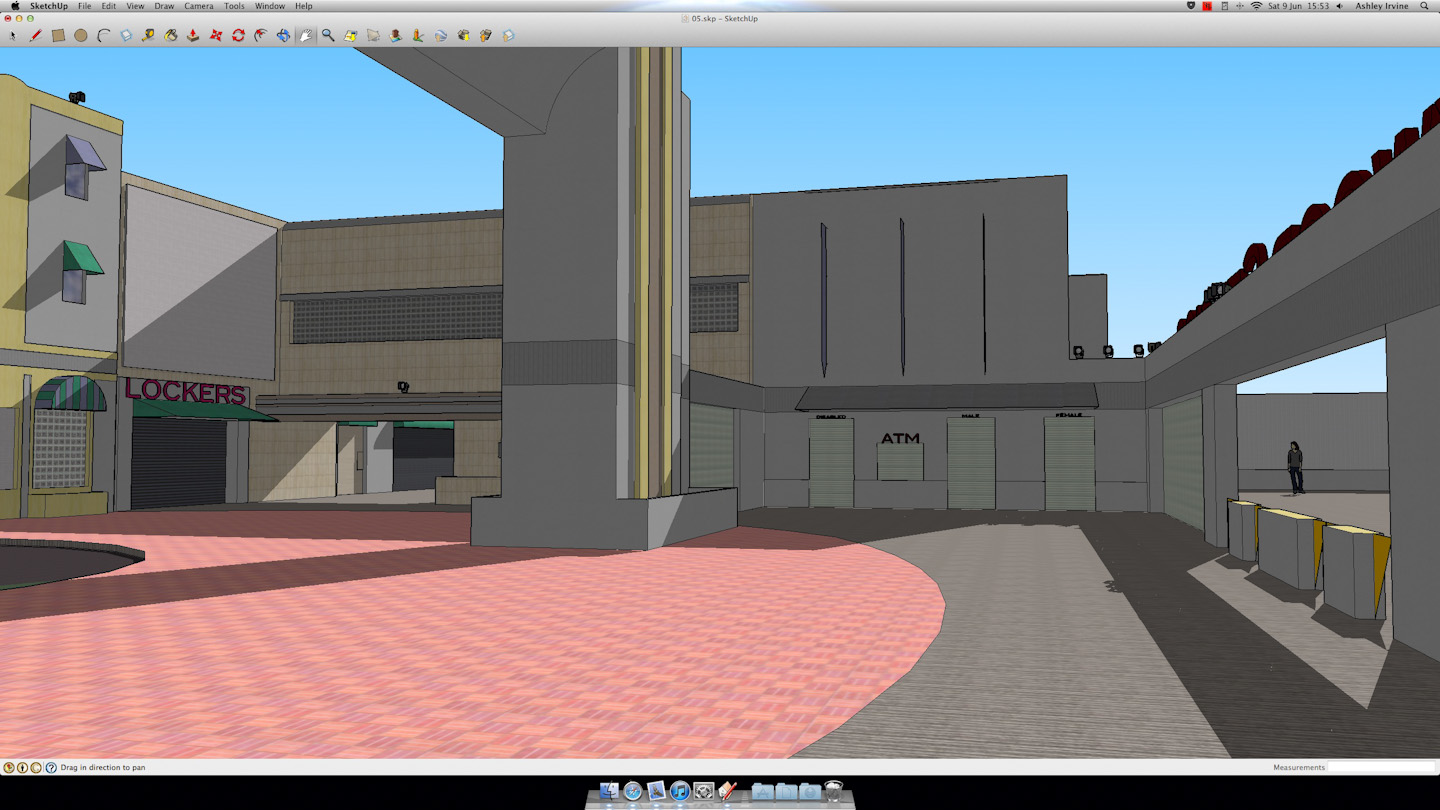Pick the Eraser tool
Image resolution: width=1440 pixels, height=810 pixels.
[x=126, y=36]
